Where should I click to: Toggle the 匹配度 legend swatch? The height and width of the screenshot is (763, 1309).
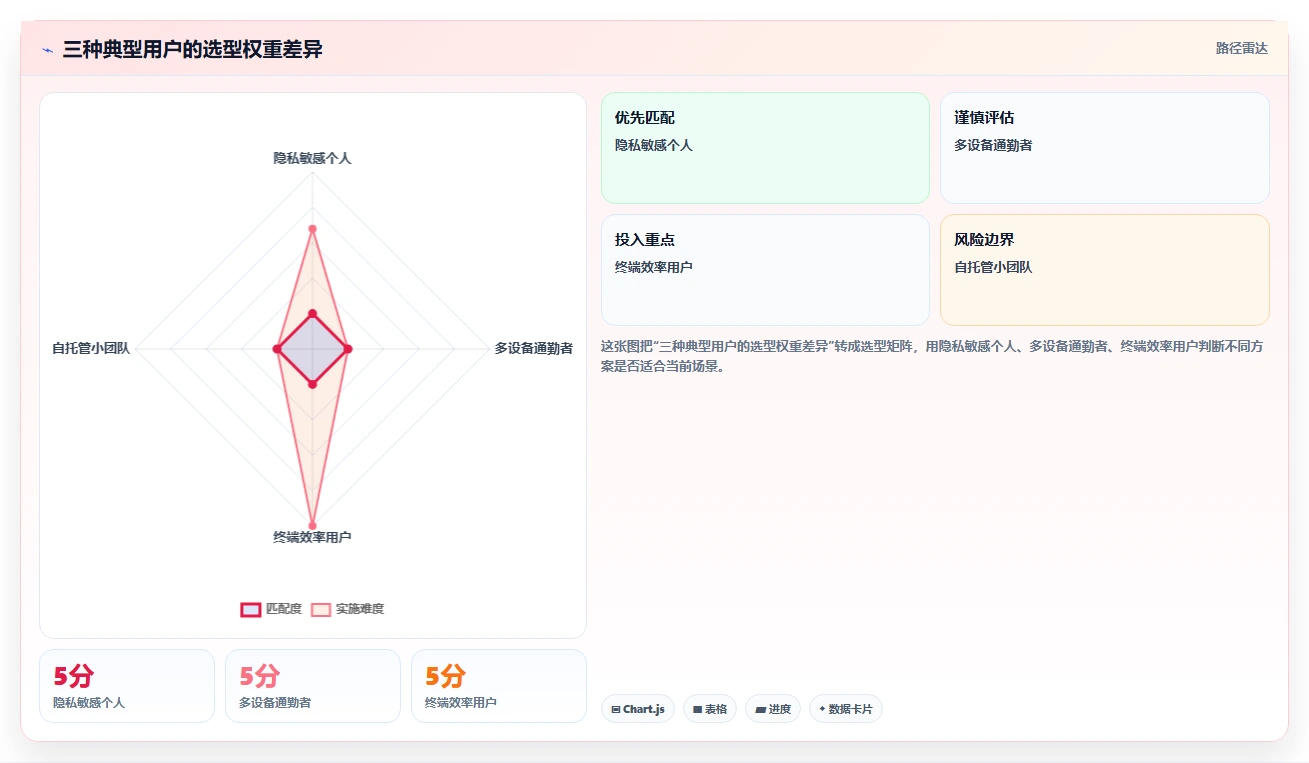[x=251, y=609]
